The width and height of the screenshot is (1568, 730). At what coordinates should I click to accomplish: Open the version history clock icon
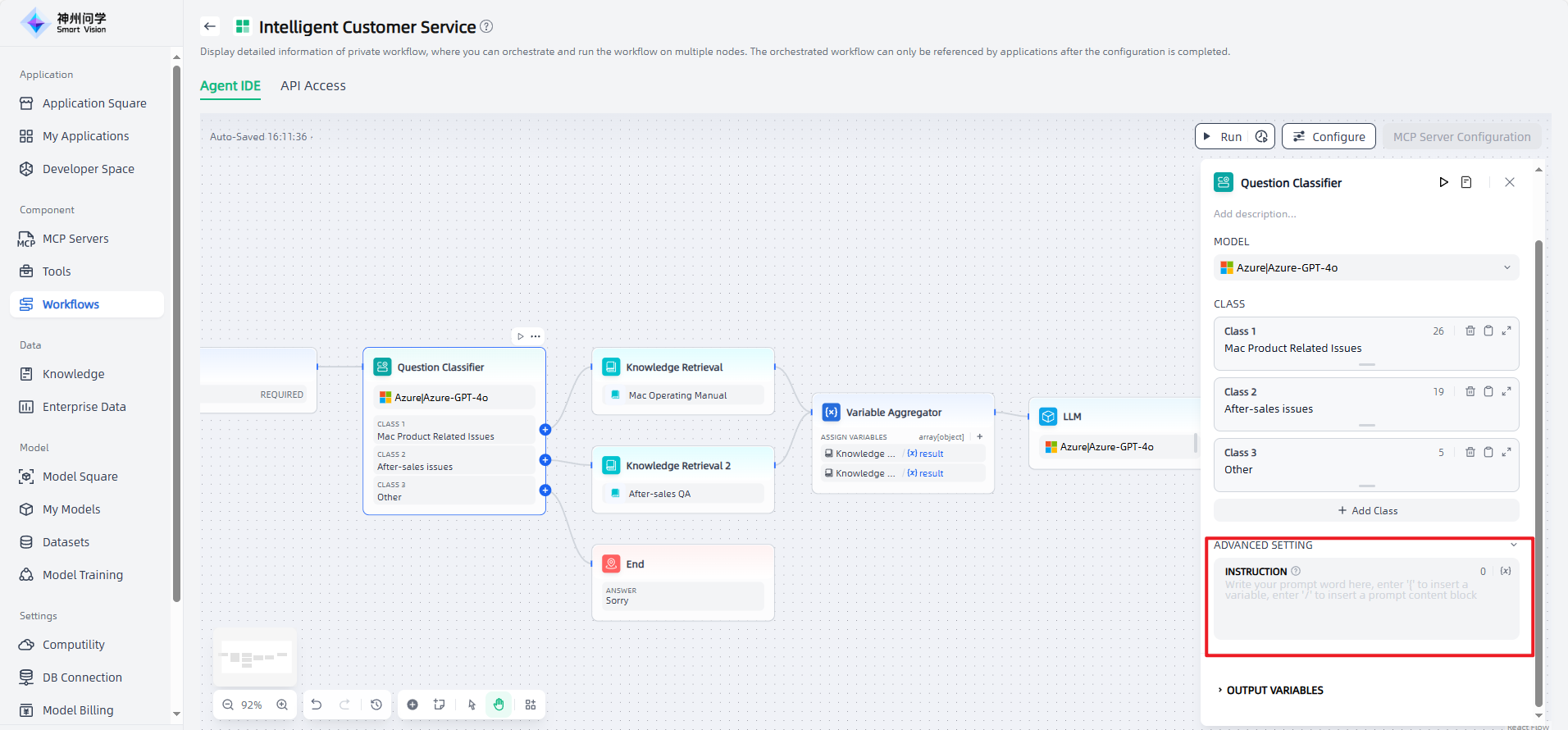coord(376,705)
